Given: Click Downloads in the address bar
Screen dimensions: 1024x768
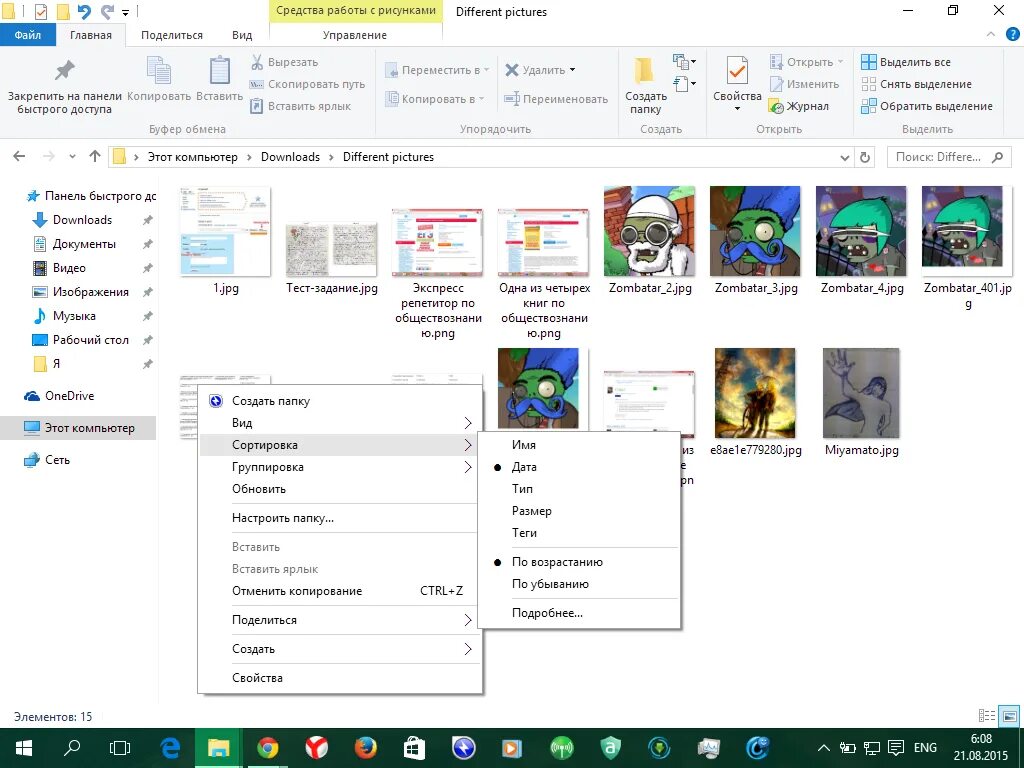Looking at the screenshot, I should click(x=291, y=157).
